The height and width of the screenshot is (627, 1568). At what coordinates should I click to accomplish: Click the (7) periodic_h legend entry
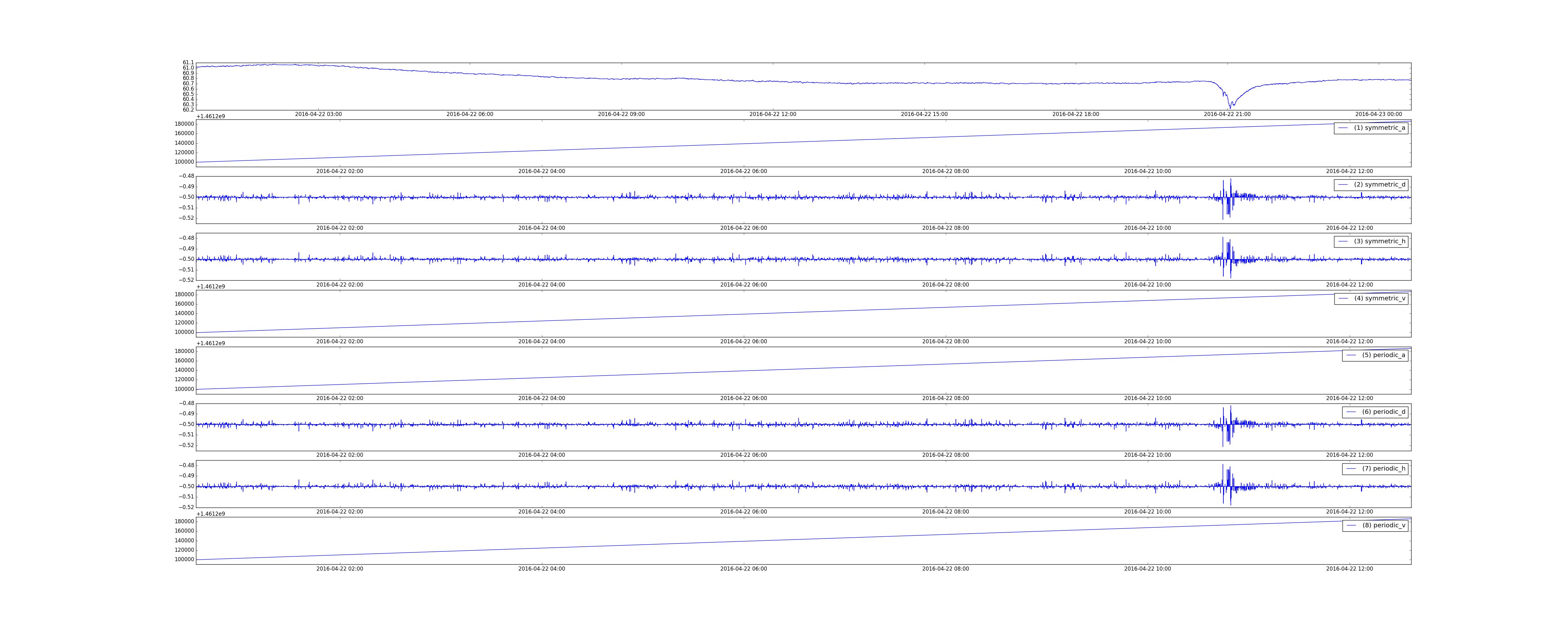[x=1375, y=469]
